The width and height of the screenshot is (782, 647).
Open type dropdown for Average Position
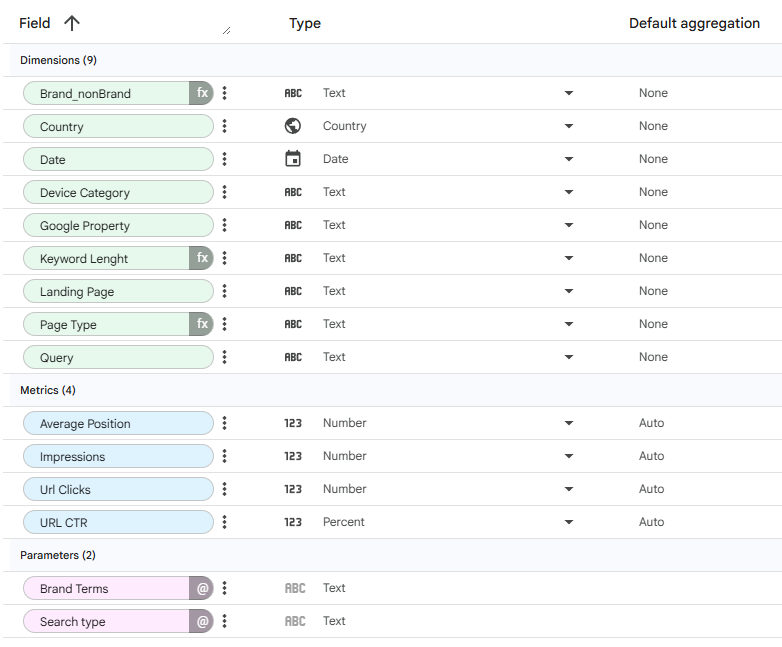click(568, 423)
